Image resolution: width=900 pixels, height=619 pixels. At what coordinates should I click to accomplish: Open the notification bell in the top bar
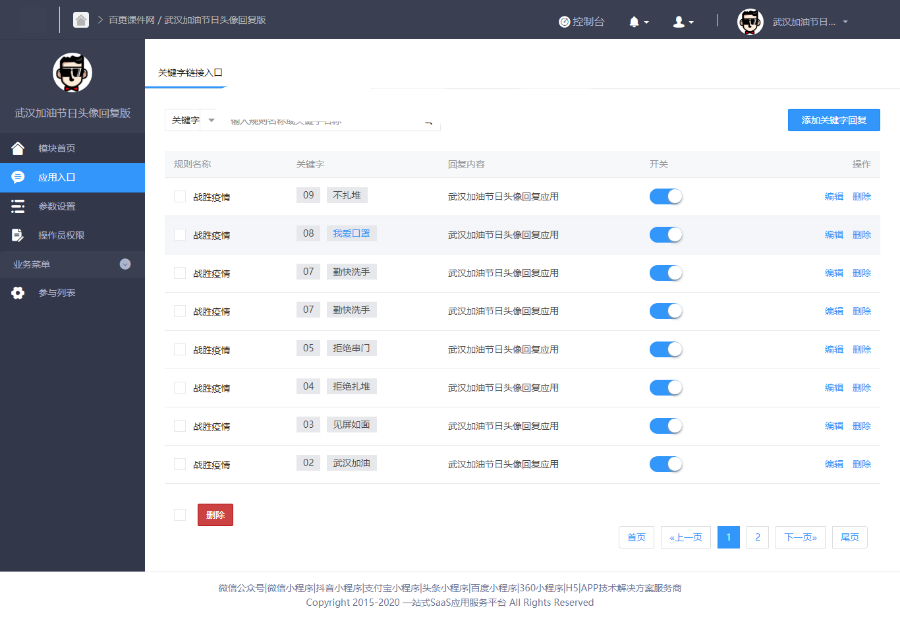(634, 21)
